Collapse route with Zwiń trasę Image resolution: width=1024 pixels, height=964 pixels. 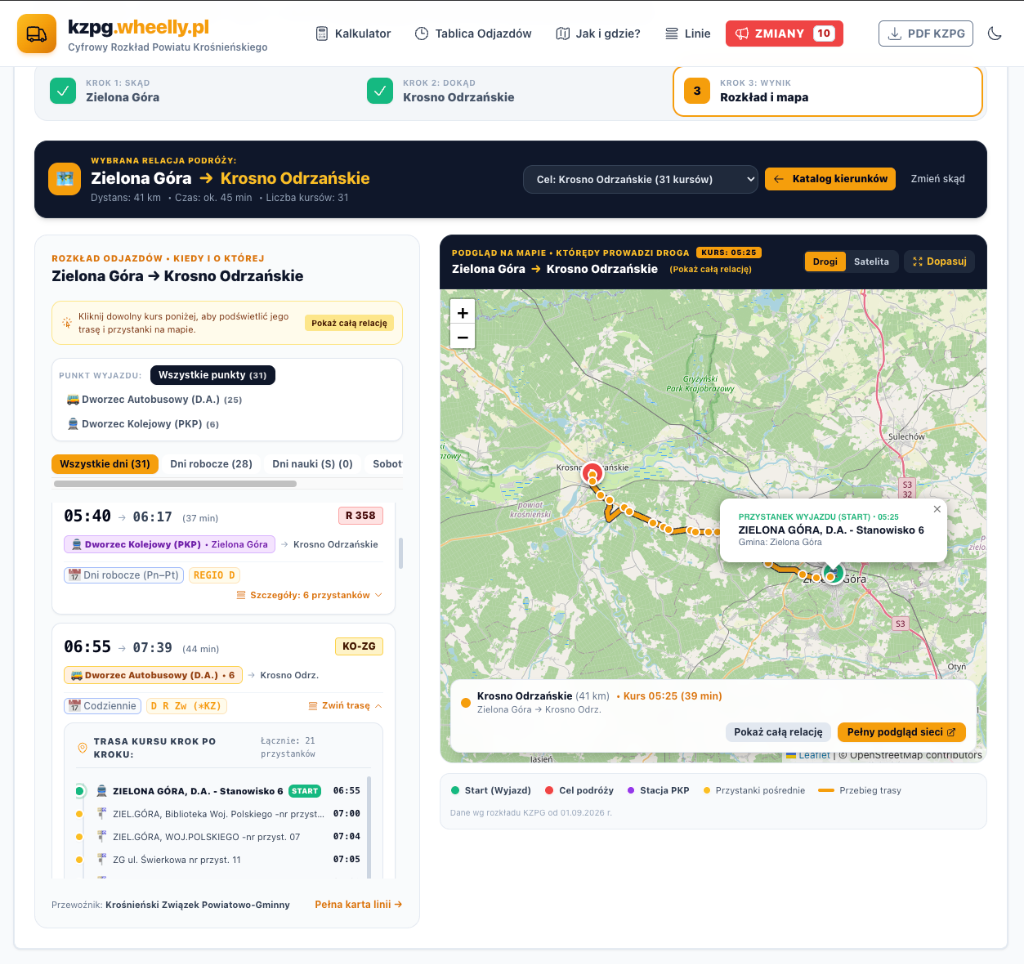pos(345,705)
